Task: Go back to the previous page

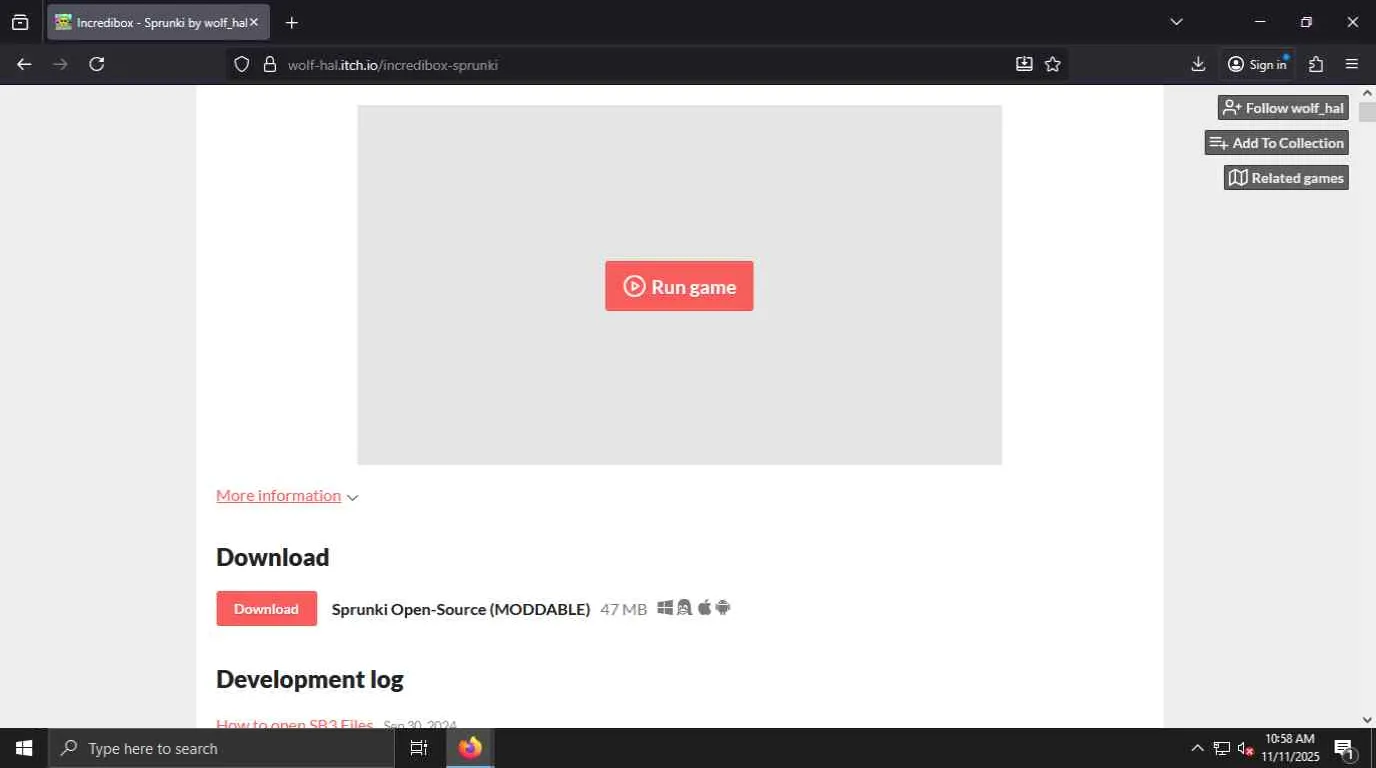Action: (24, 64)
